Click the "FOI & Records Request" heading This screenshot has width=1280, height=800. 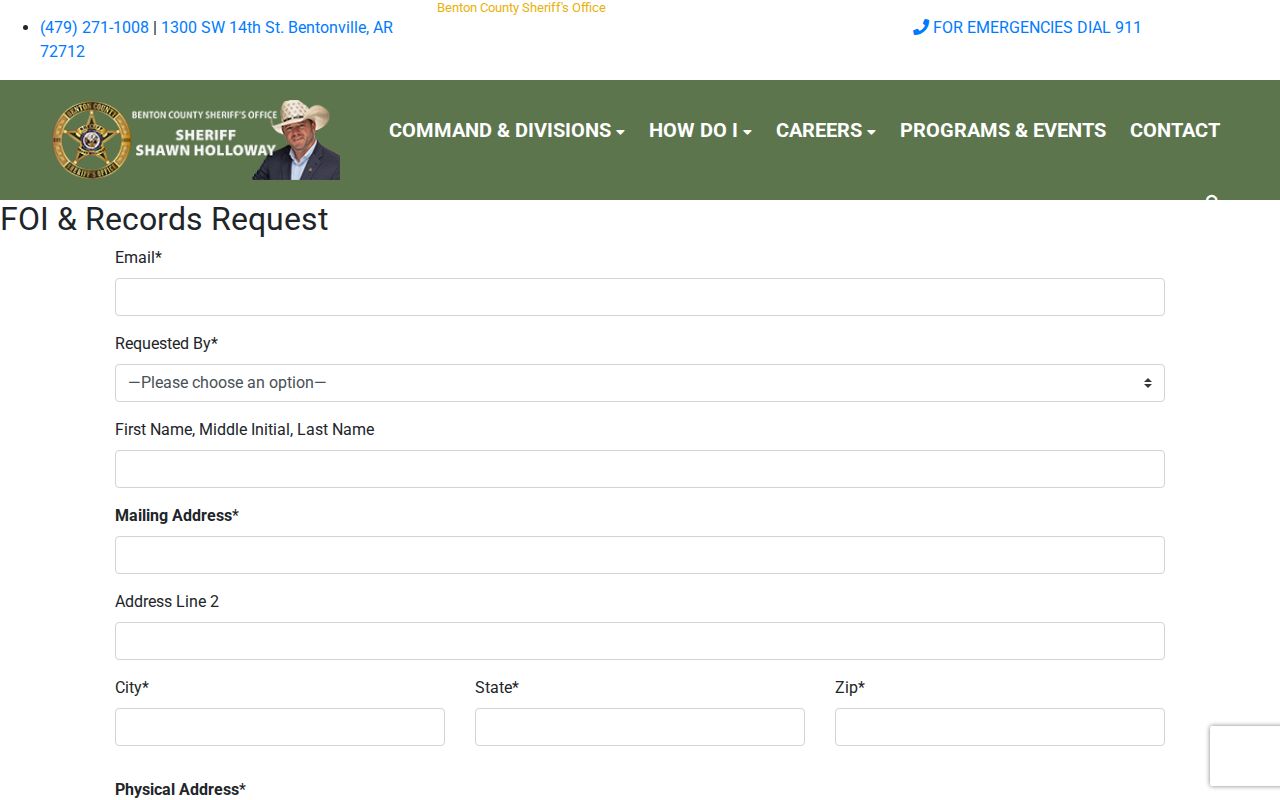(x=164, y=219)
